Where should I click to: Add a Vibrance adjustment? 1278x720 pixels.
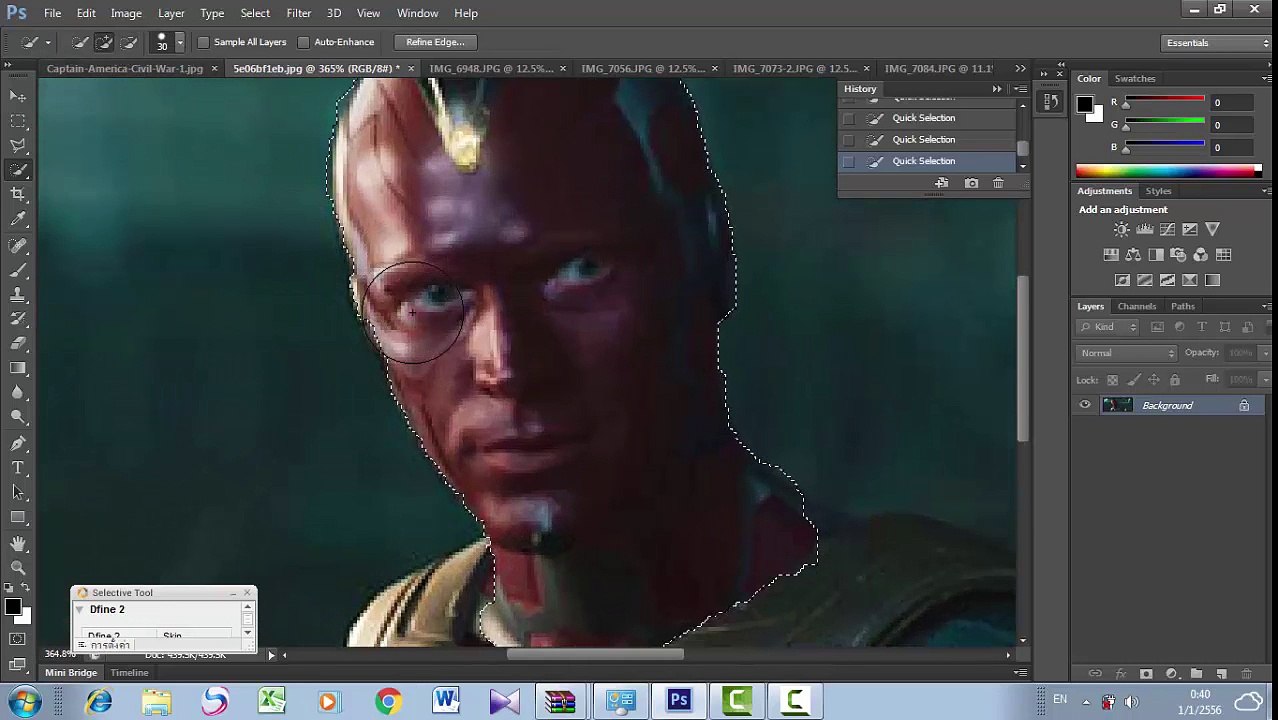click(x=1212, y=230)
